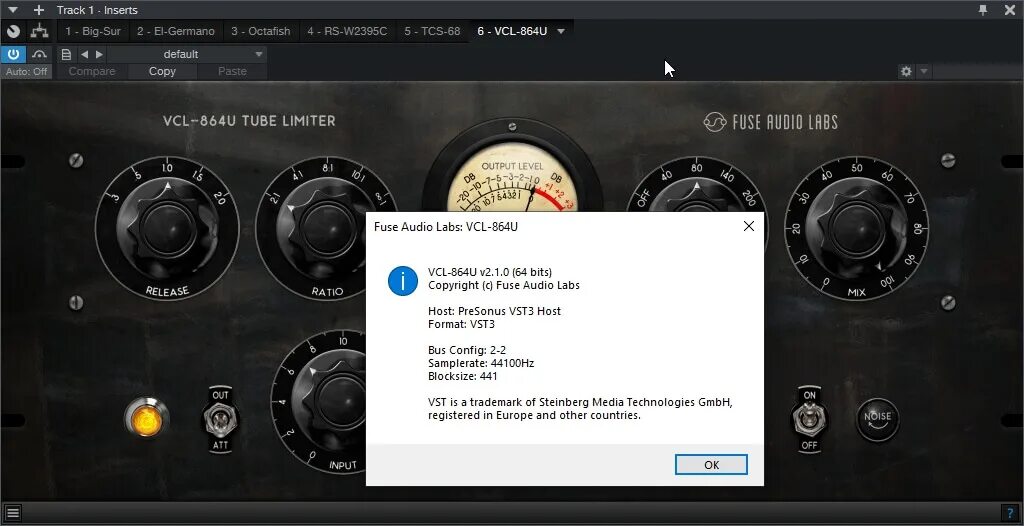Open the 3 - Octafish tab
The image size is (1024, 526).
[261, 31]
